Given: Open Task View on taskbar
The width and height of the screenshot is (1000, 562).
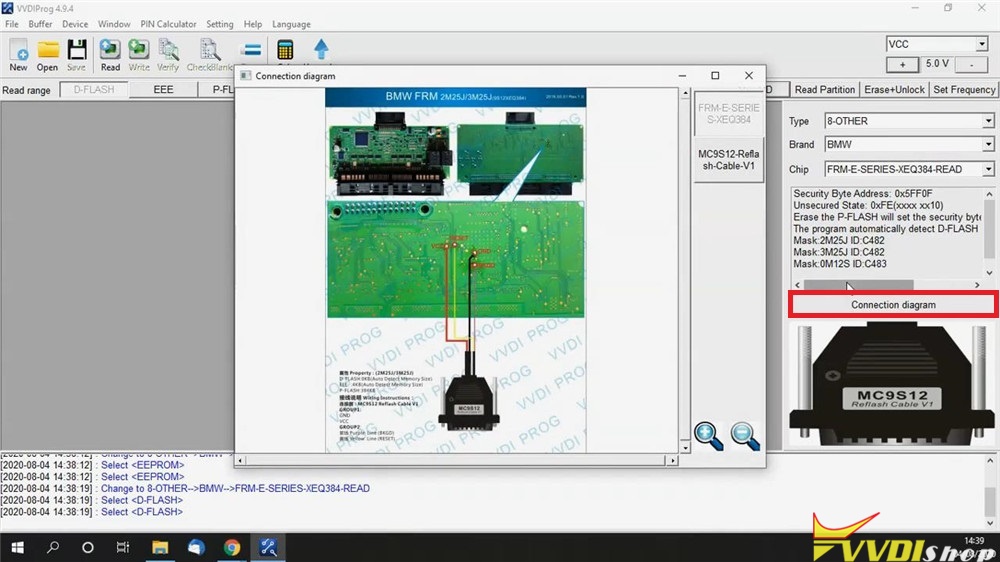Looking at the screenshot, I should [123, 547].
